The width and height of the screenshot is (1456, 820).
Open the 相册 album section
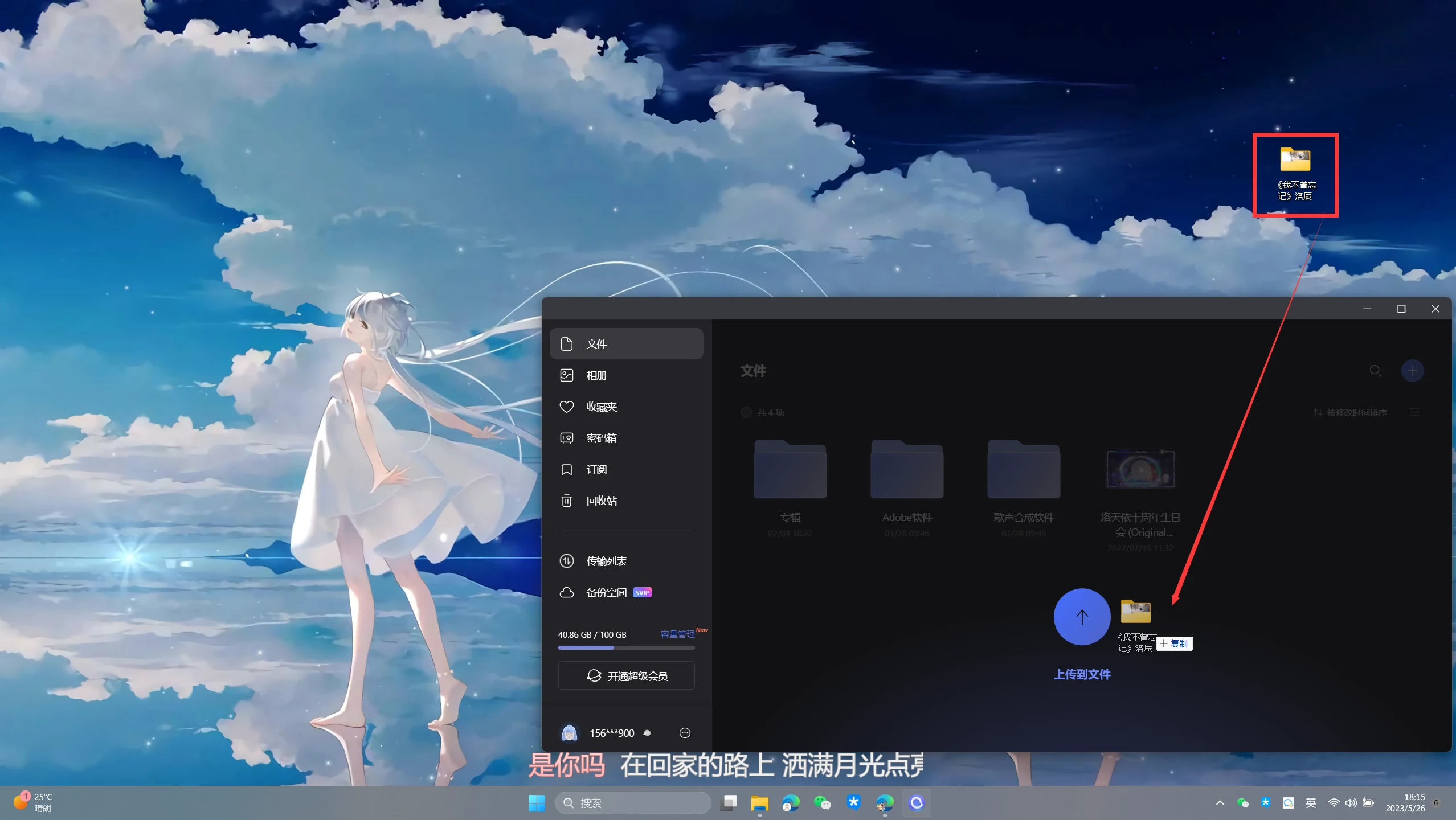[x=596, y=375]
